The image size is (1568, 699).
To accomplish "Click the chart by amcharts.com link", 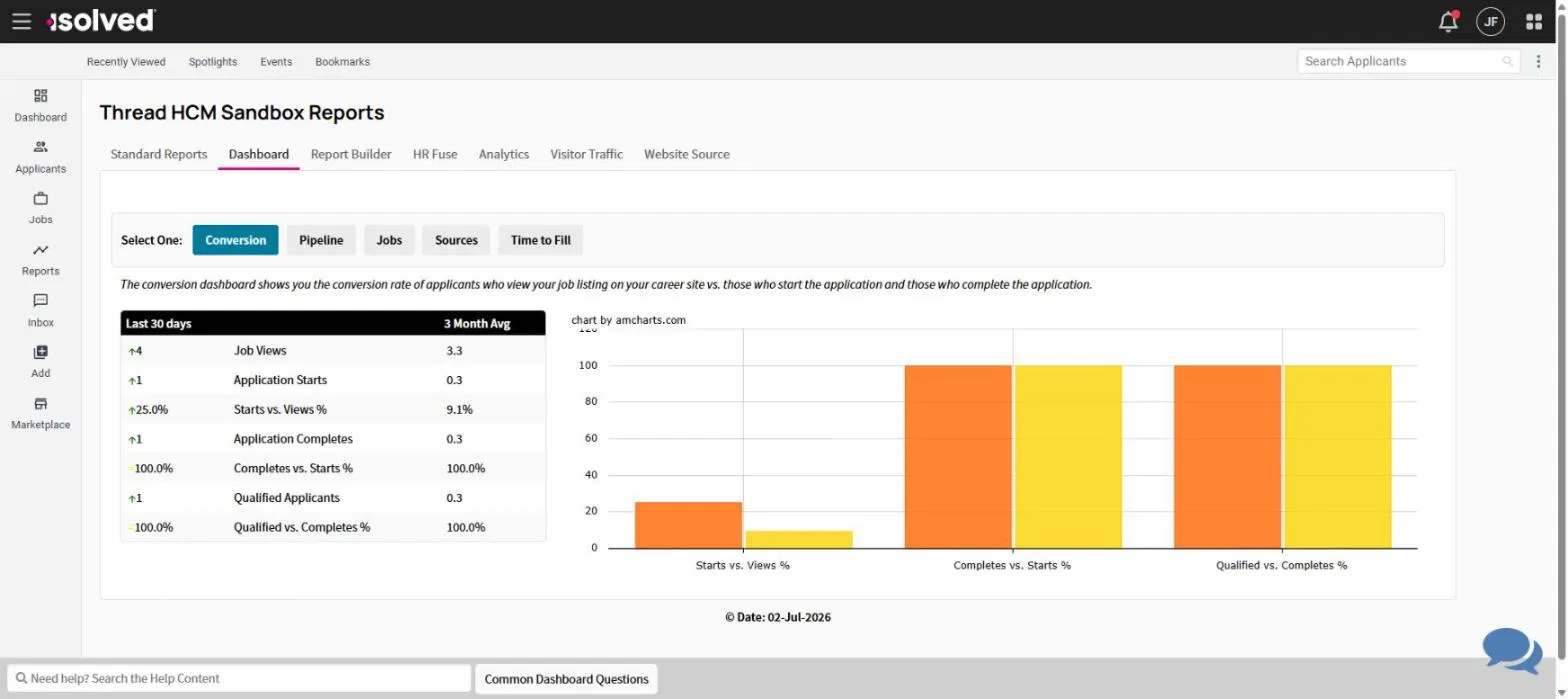I will click(x=629, y=320).
